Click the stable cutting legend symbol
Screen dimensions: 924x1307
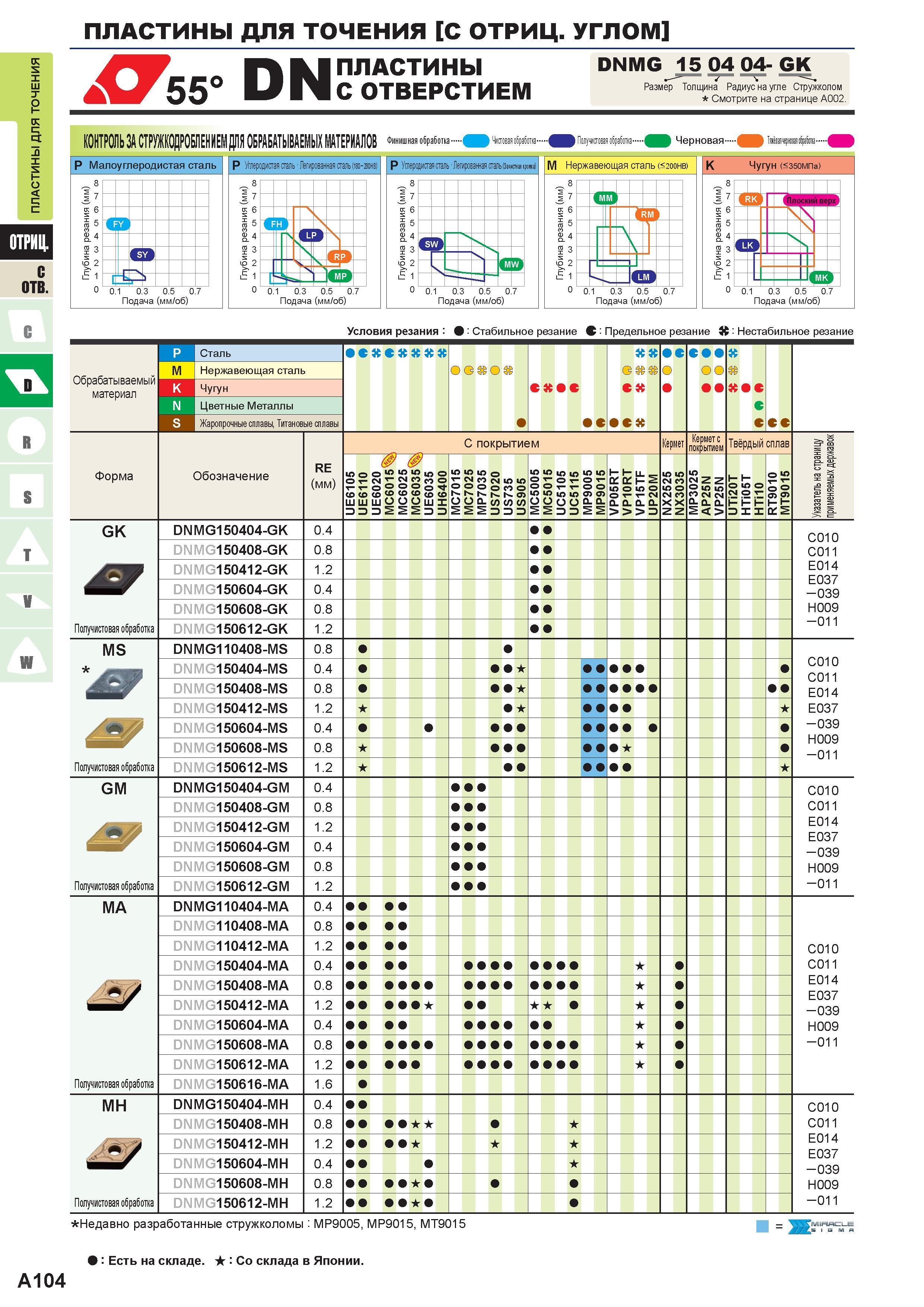tap(458, 331)
